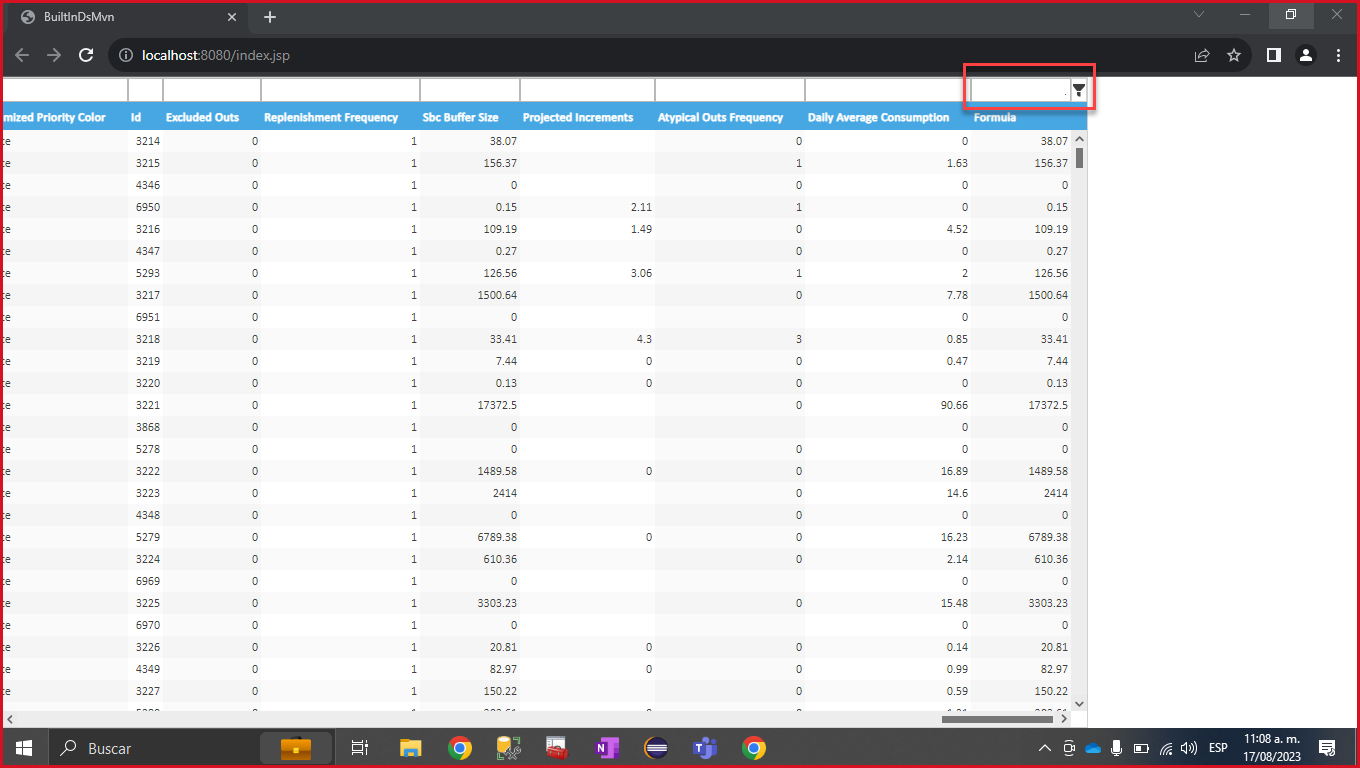Bookmark this page with star icon
The image size is (1360, 768).
coord(1234,56)
